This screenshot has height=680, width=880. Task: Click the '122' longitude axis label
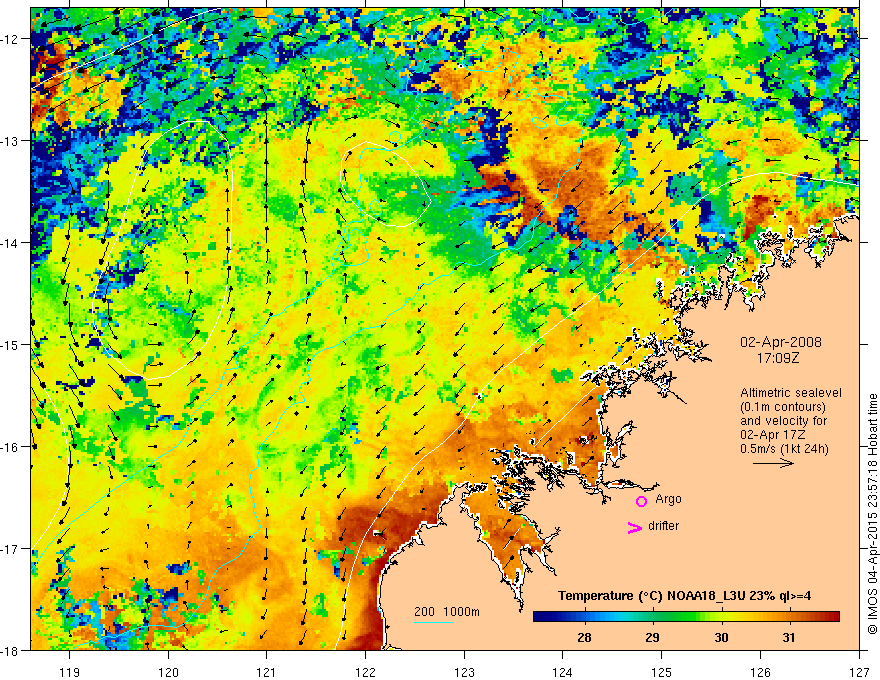pyautogui.click(x=365, y=672)
